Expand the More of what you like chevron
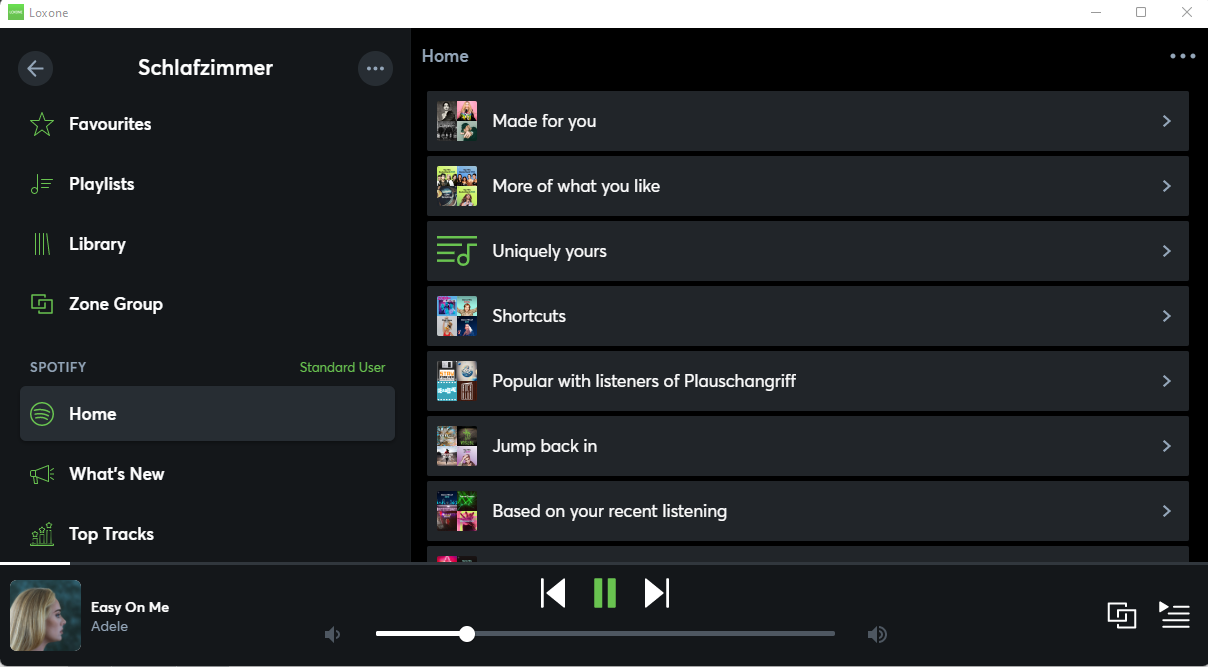 [x=1166, y=186]
